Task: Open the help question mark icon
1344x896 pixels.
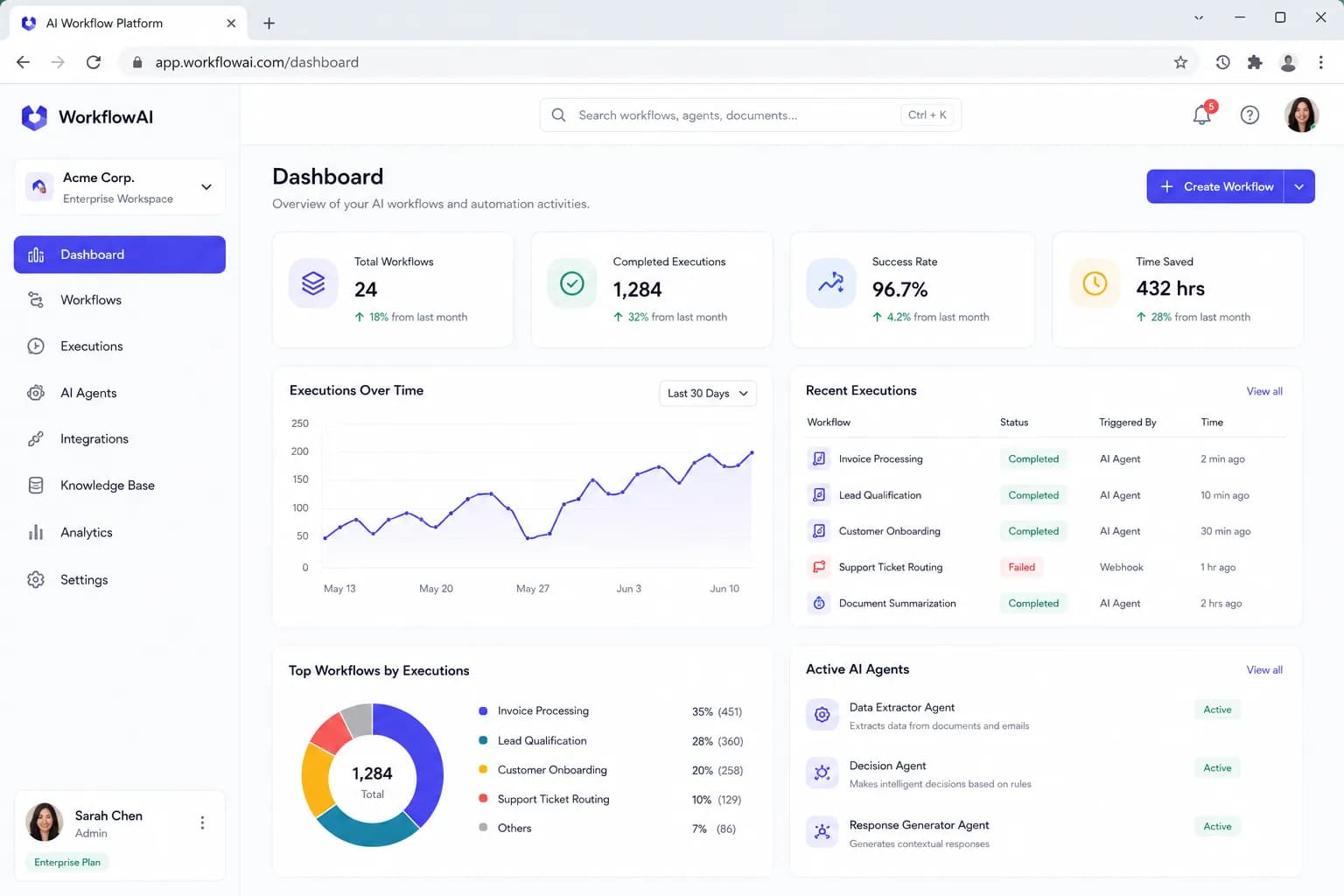Action: pyautogui.click(x=1249, y=115)
